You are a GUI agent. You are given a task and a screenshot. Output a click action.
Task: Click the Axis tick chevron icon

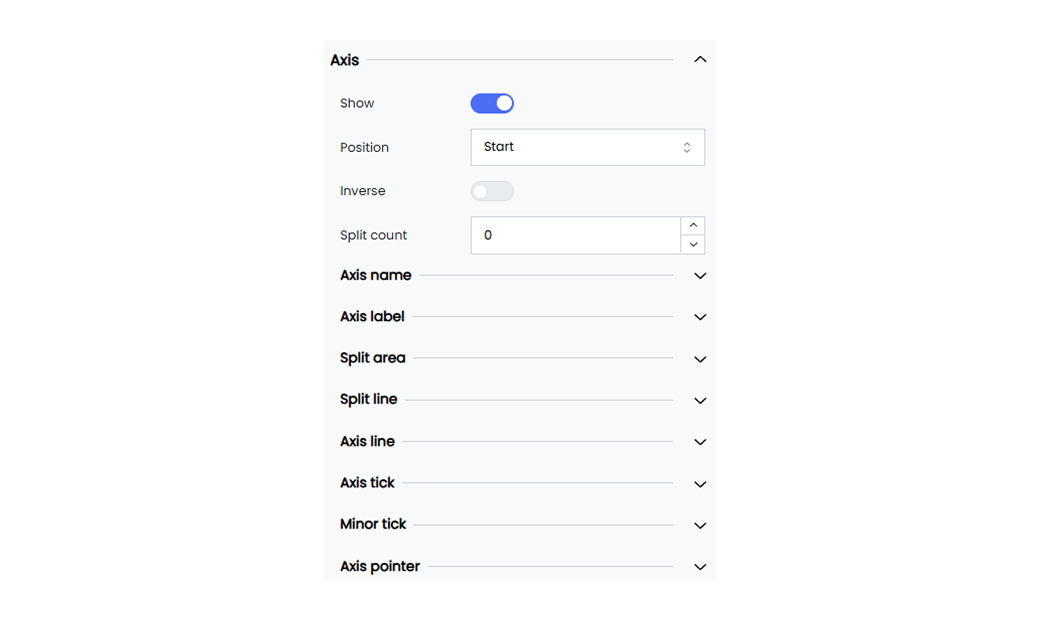[700, 485]
